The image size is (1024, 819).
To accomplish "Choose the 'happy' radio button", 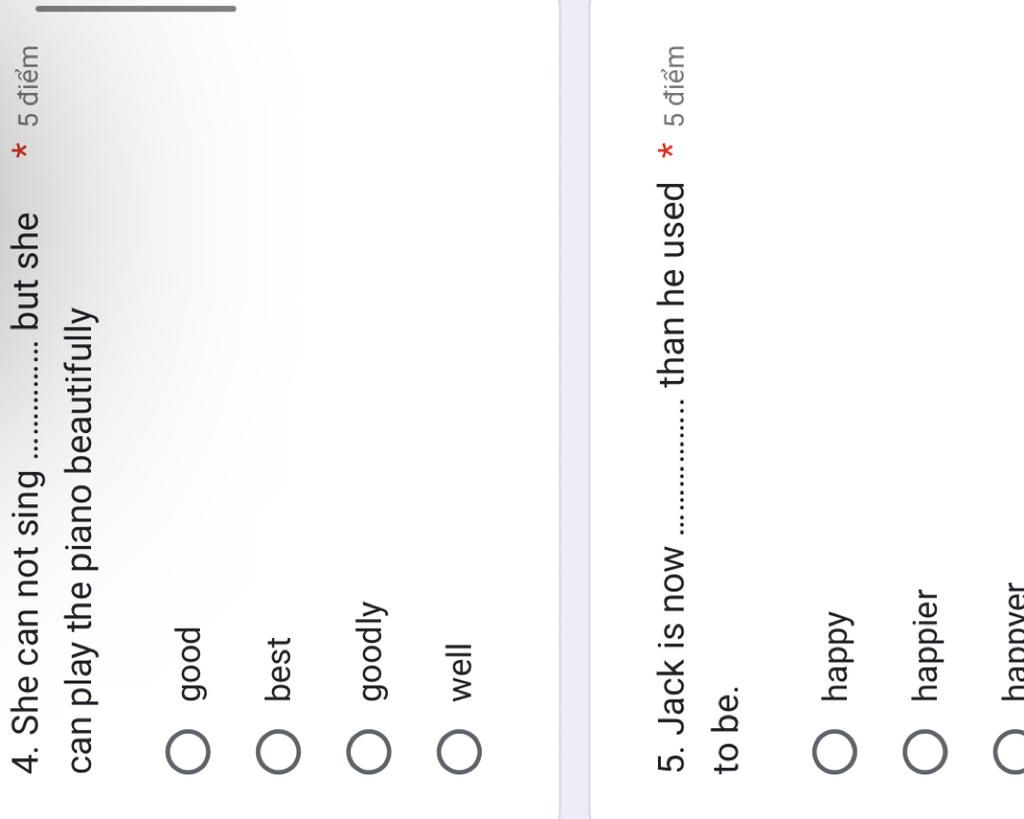I will [835, 752].
